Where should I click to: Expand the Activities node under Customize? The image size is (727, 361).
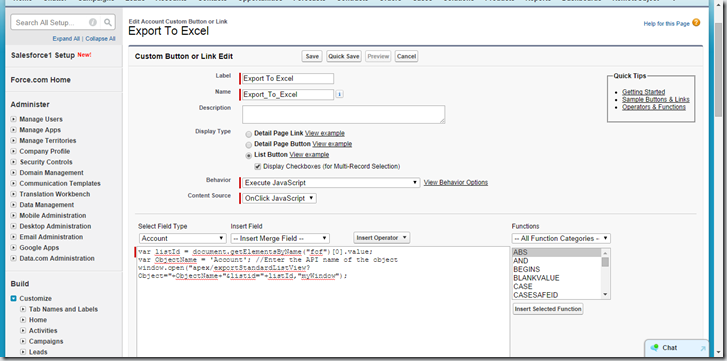23,330
